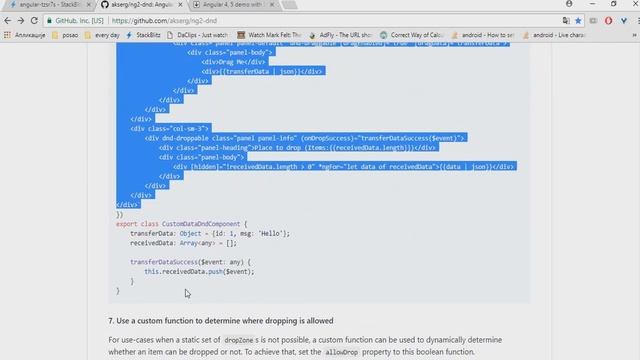Open the android How to set bookmark

(x=483, y=35)
